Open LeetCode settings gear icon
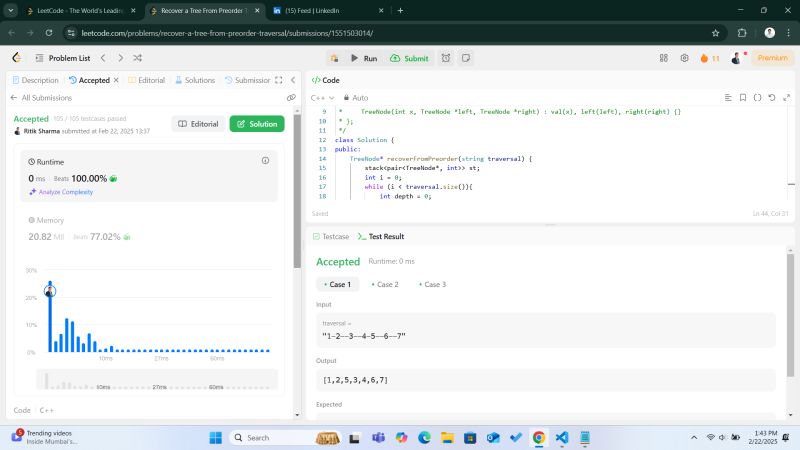Image resolution: width=800 pixels, height=450 pixels. tap(685, 58)
